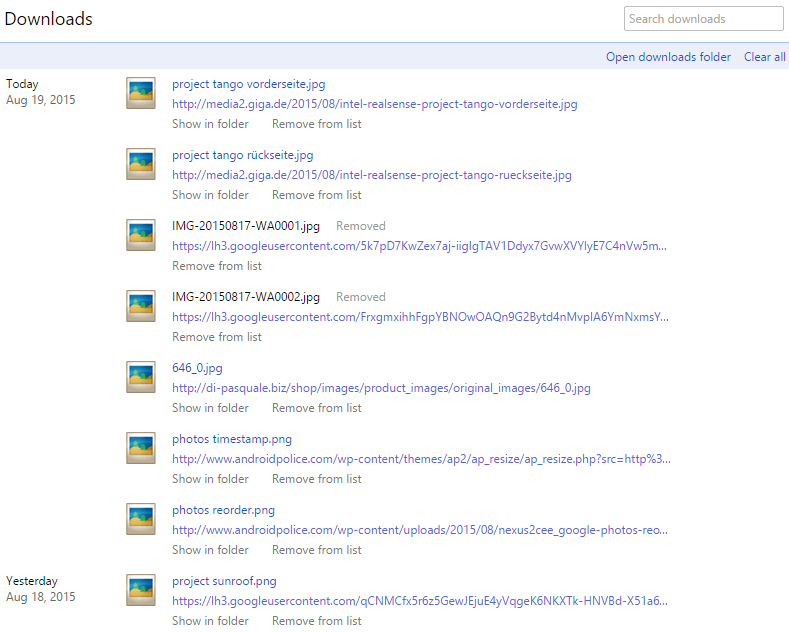
Task: Open project sunroof.png file name
Action: tap(224, 581)
